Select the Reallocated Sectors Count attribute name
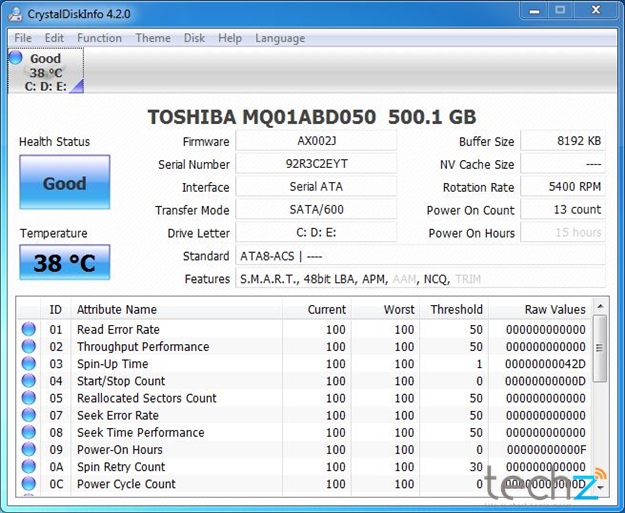 pos(146,398)
